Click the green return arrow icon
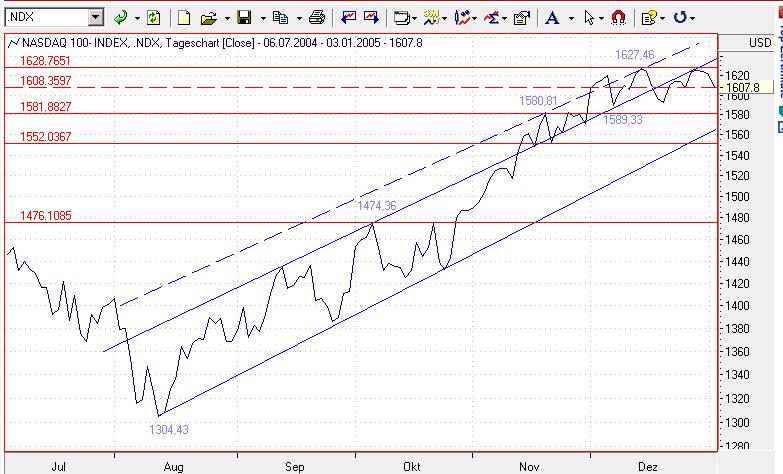 pos(120,18)
